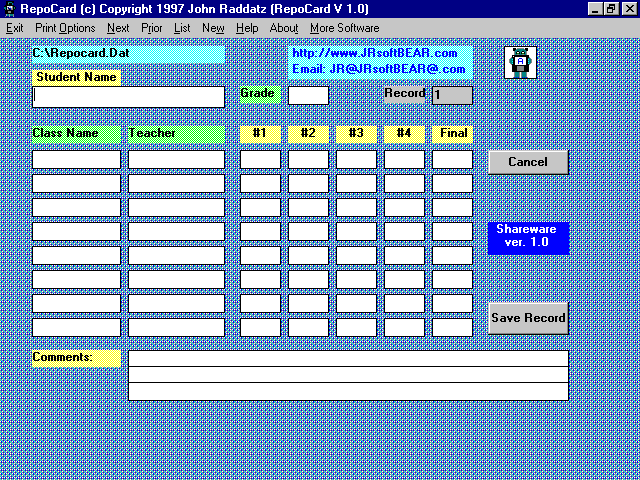
Task: Select the Prior menu item
Action: [x=151, y=28]
